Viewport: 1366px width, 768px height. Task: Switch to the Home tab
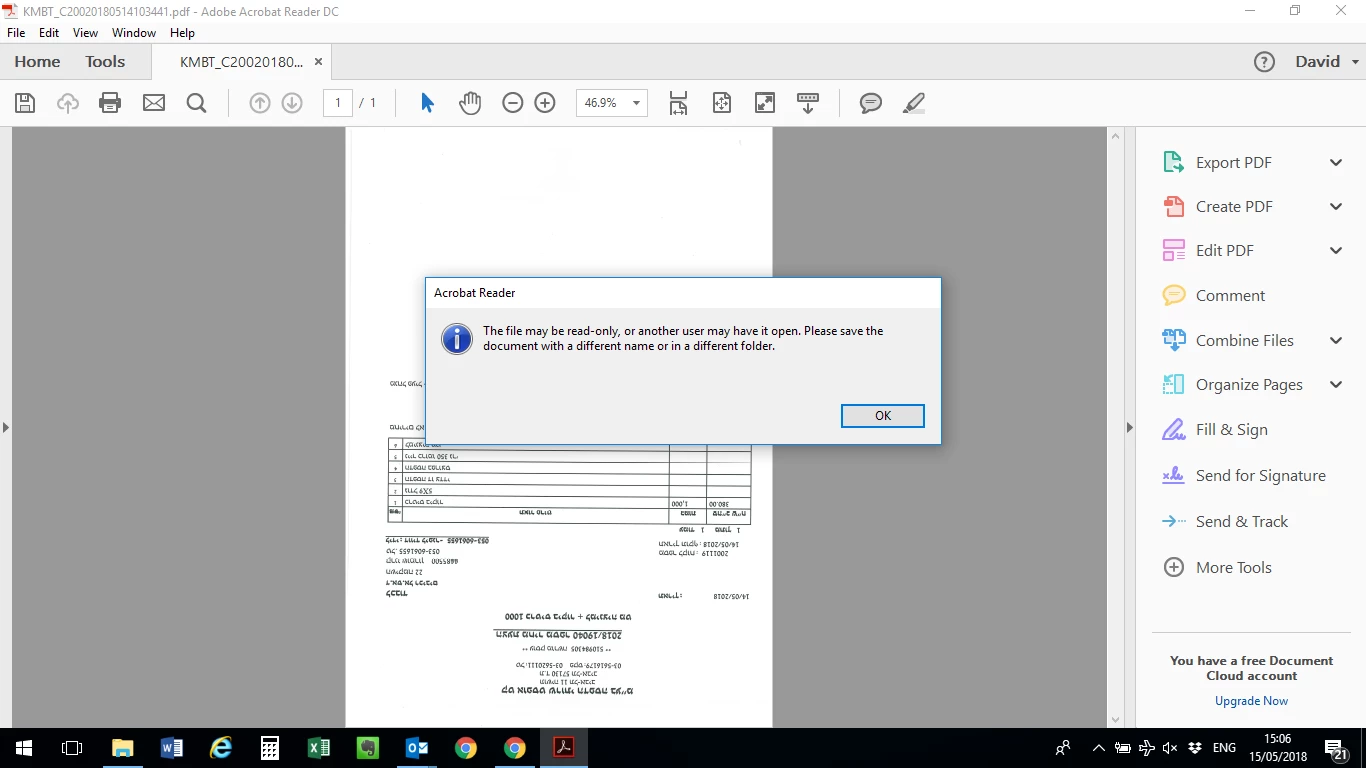coord(37,62)
